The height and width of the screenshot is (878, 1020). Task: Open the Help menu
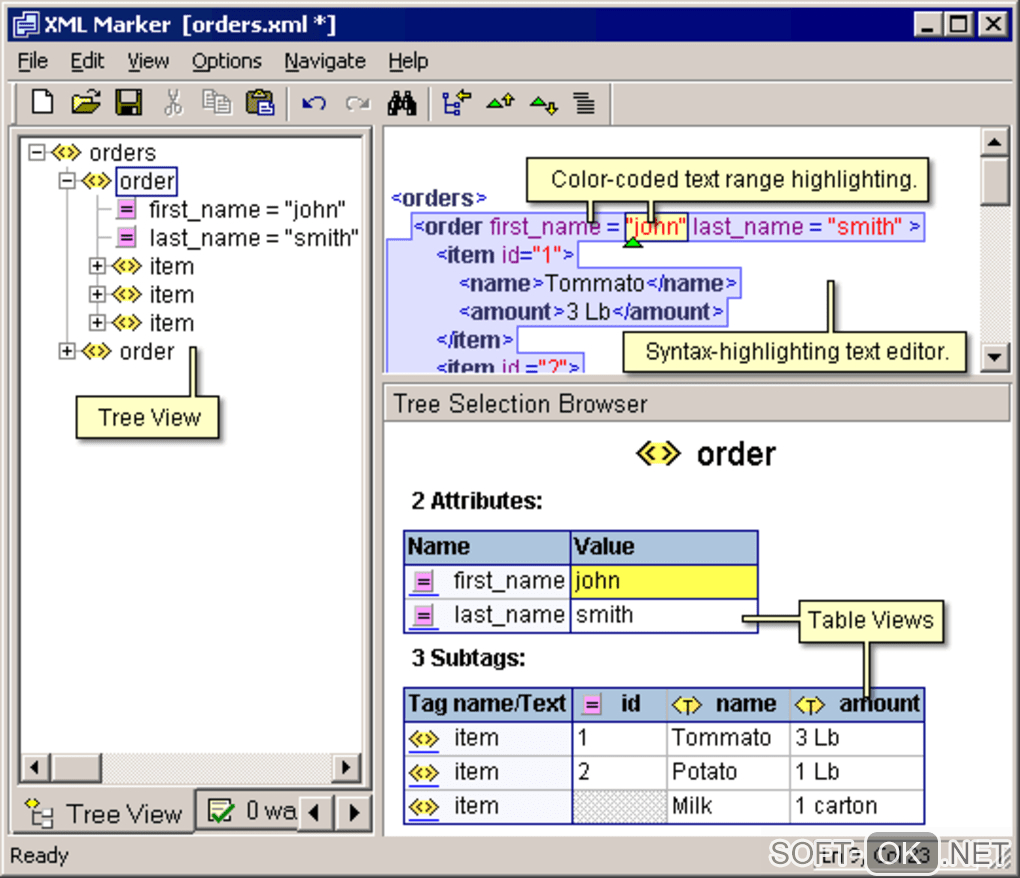[409, 61]
